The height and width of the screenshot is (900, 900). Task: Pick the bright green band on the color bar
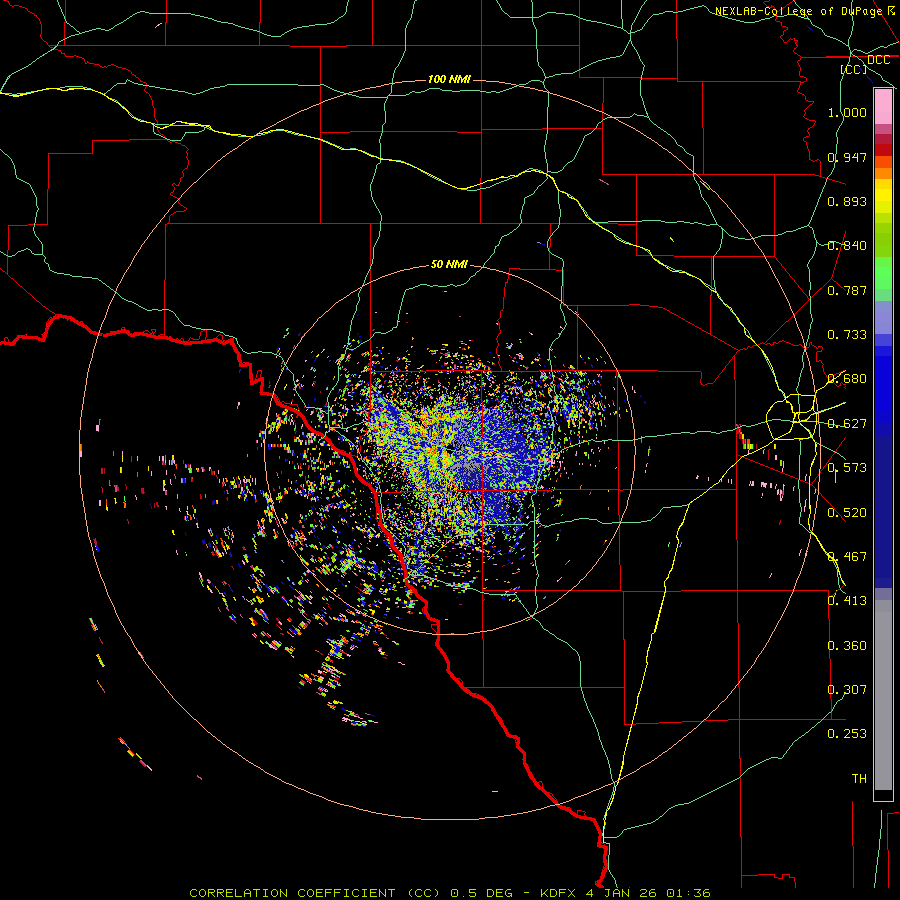[x=883, y=273]
